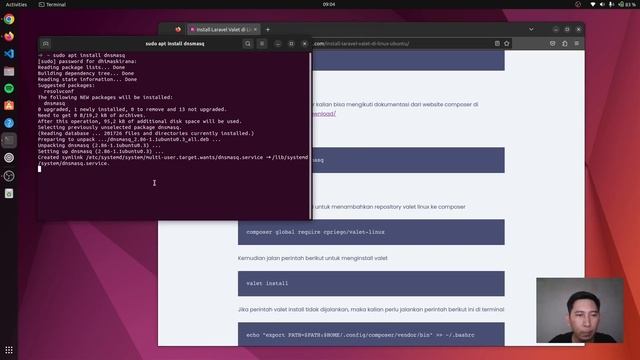The width and height of the screenshot is (640, 360).
Task: Click the valet install code block
Action: [x=371, y=283]
